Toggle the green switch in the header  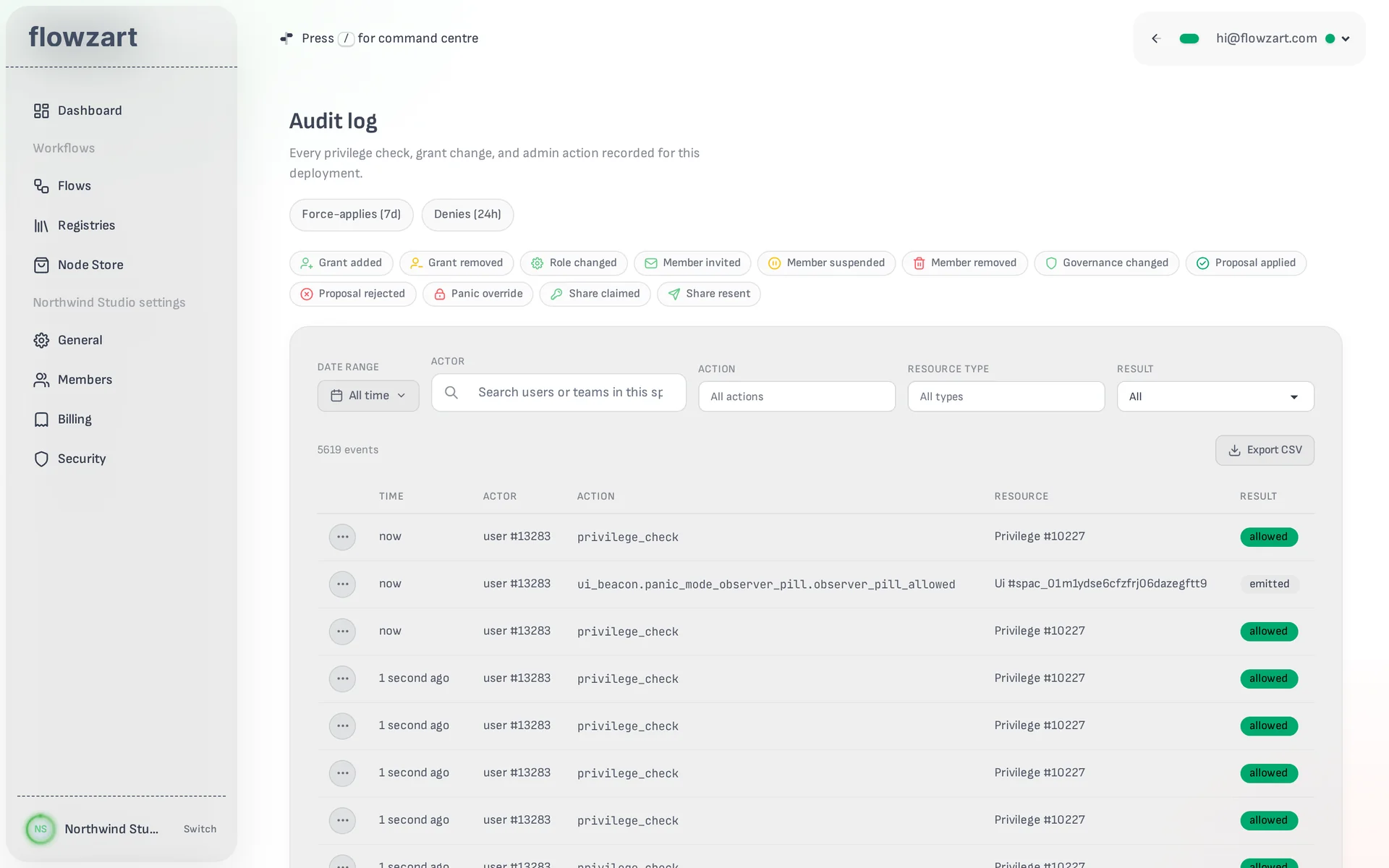[1189, 39]
